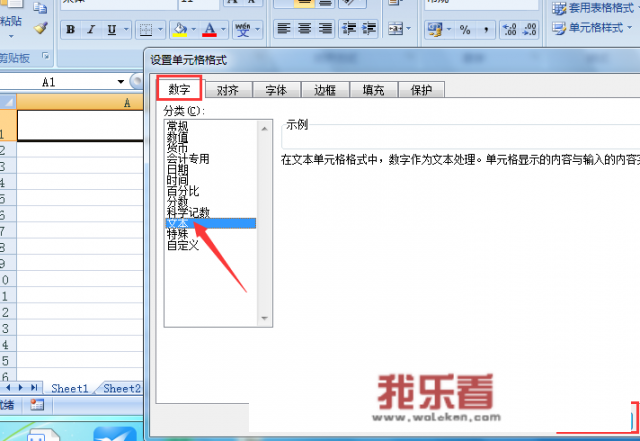Decrease indent

[x=349, y=29]
